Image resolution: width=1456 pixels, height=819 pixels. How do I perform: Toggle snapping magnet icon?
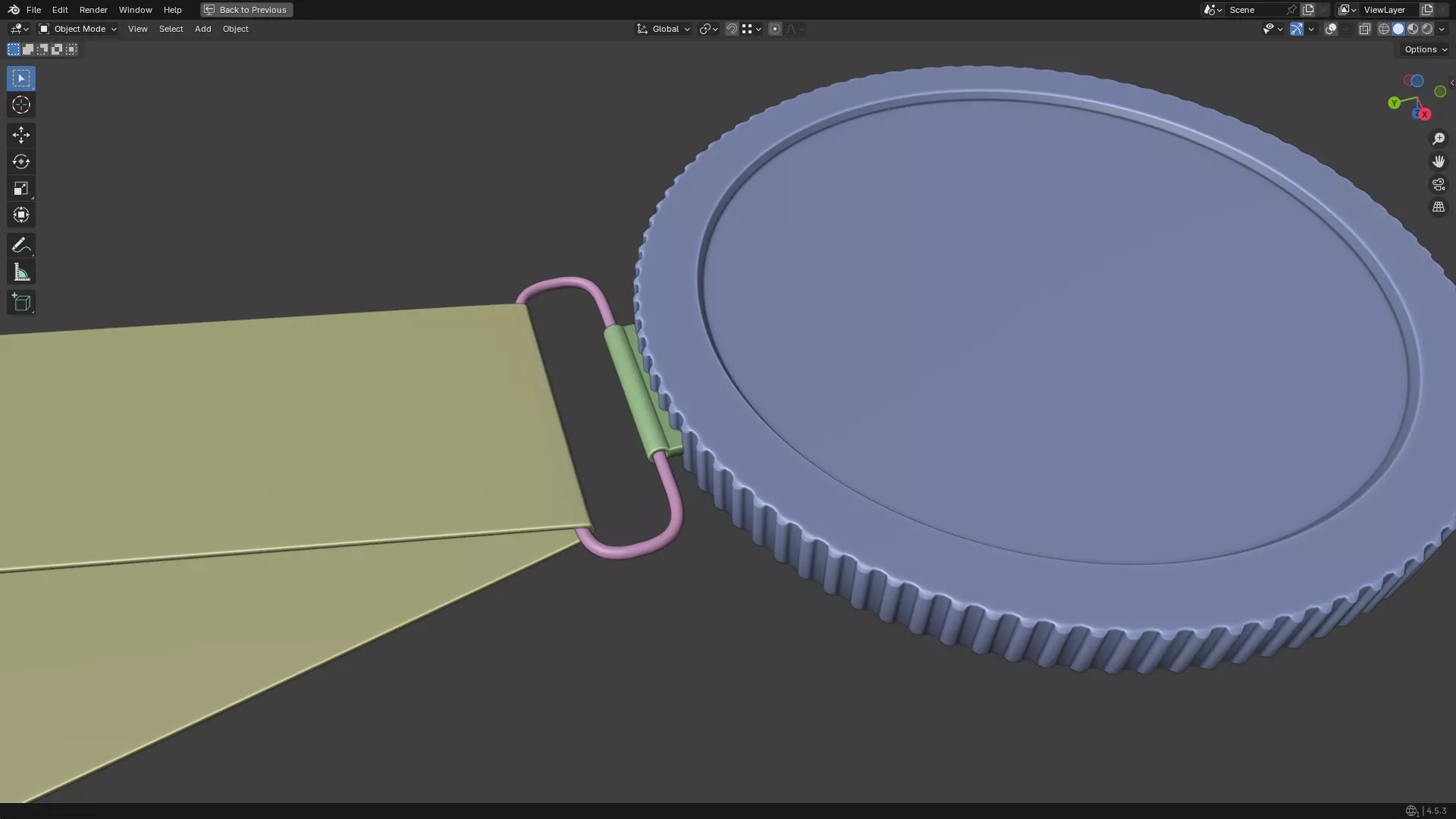coord(731,29)
